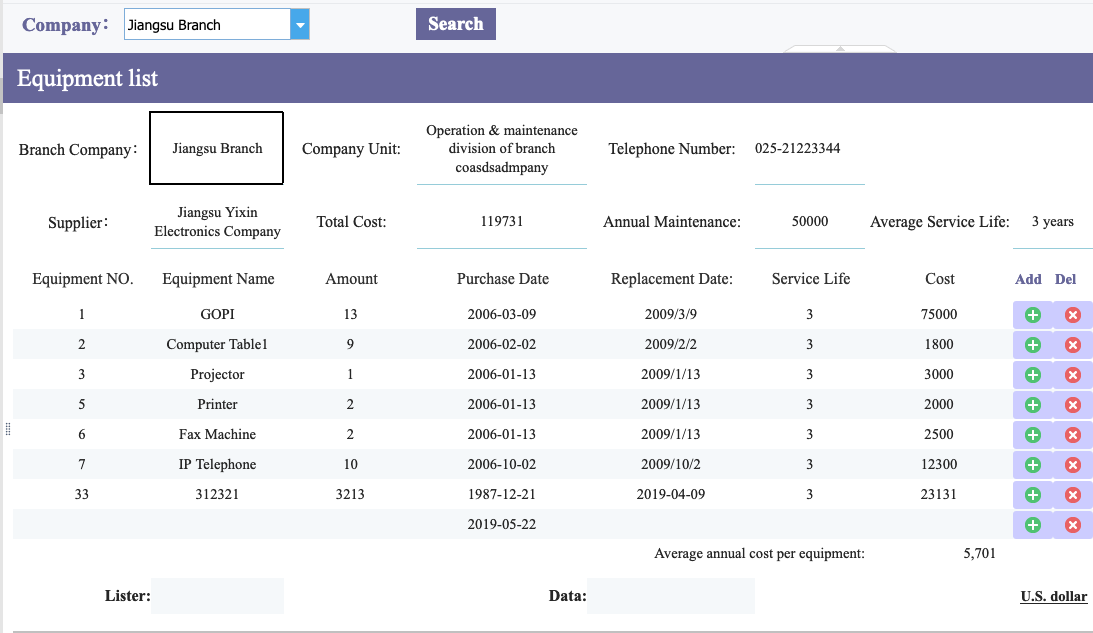The image size is (1093, 633).
Task: Delete the Fax Machine row
Action: 1073,435
